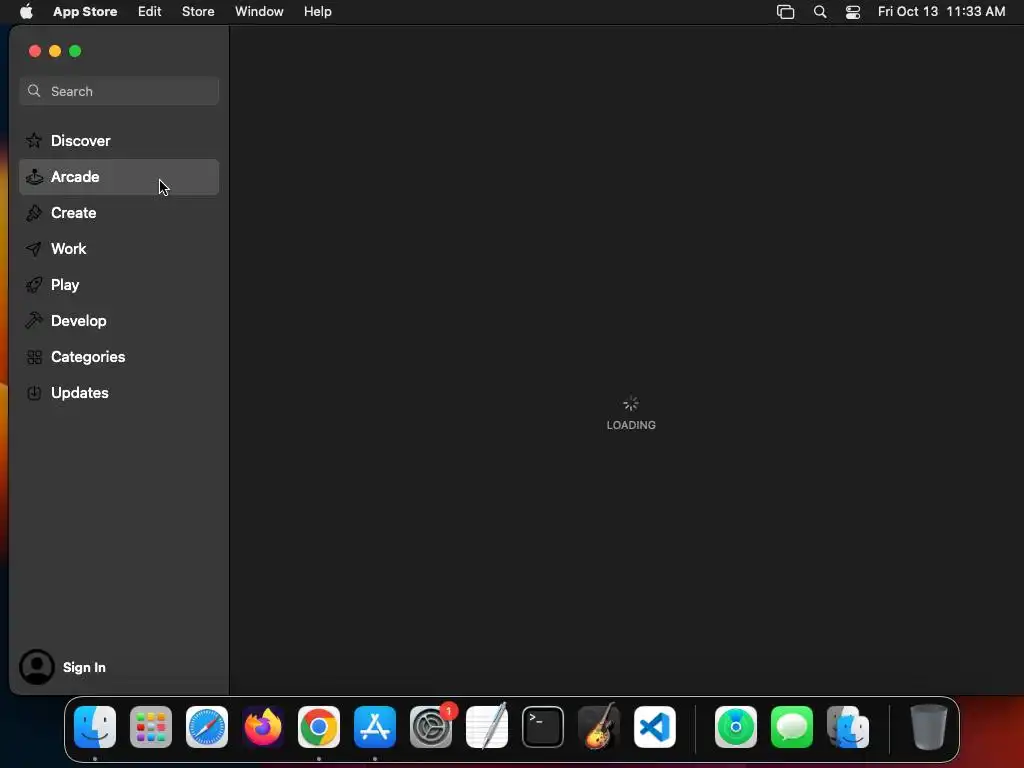Open the App Store menu
Screen dimensions: 1024x768
(85, 12)
